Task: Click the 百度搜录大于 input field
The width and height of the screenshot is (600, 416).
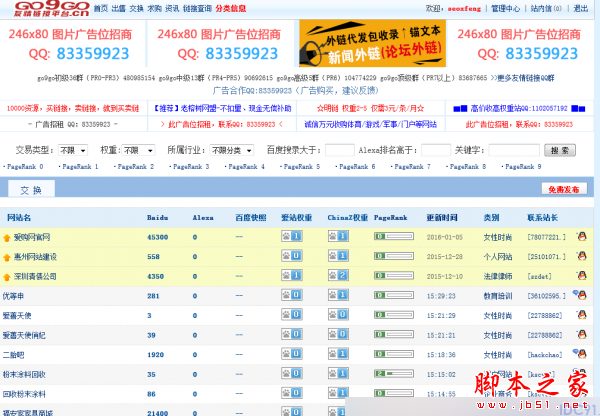Action: 340,150
